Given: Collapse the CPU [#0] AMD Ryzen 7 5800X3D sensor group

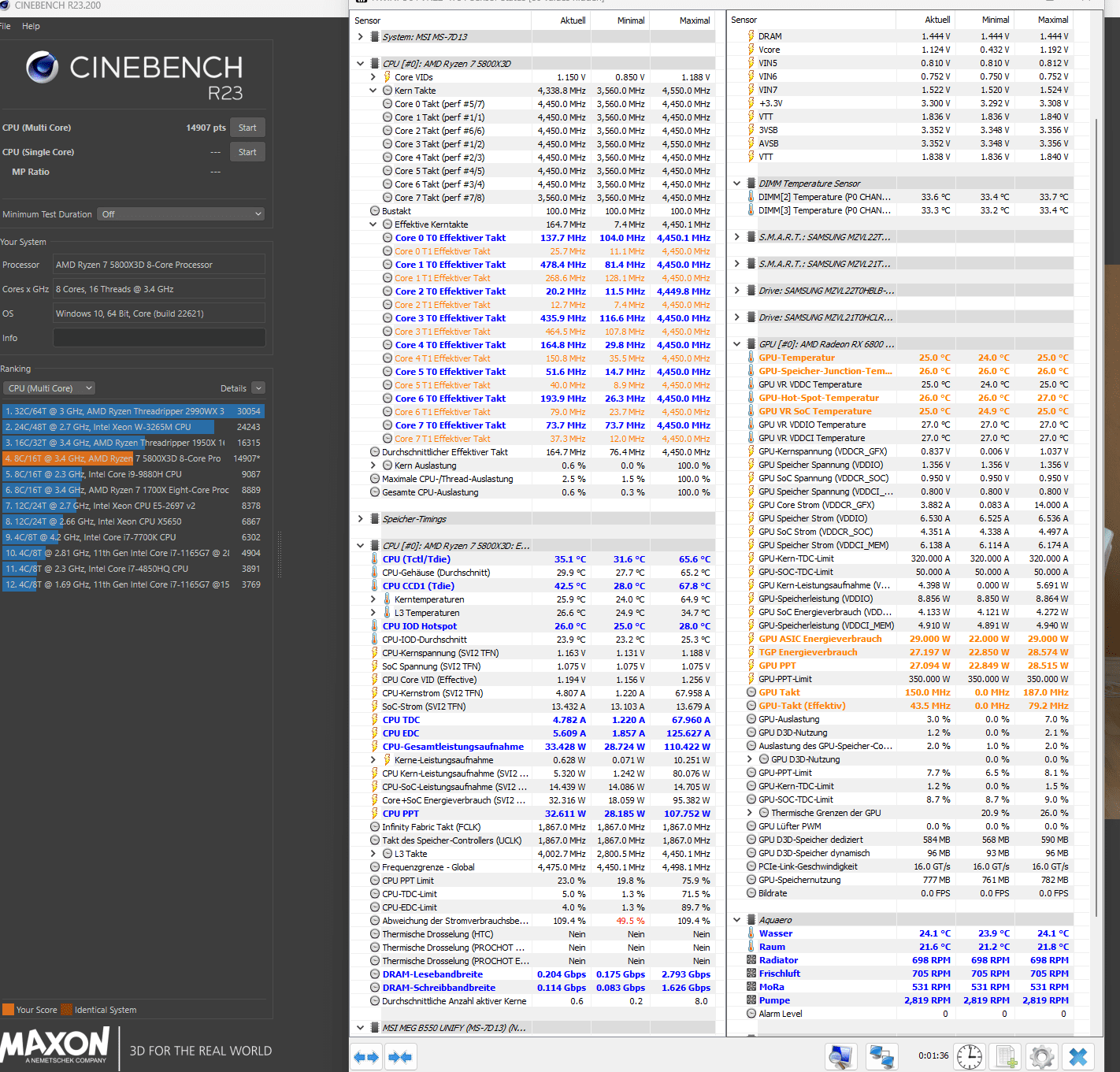Looking at the screenshot, I should pyautogui.click(x=360, y=64).
